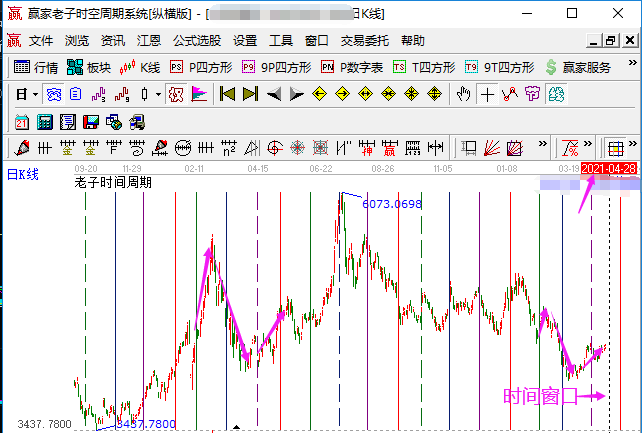Click the red floppy-disk save icon
The height and width of the screenshot is (433, 642).
click(x=91, y=122)
